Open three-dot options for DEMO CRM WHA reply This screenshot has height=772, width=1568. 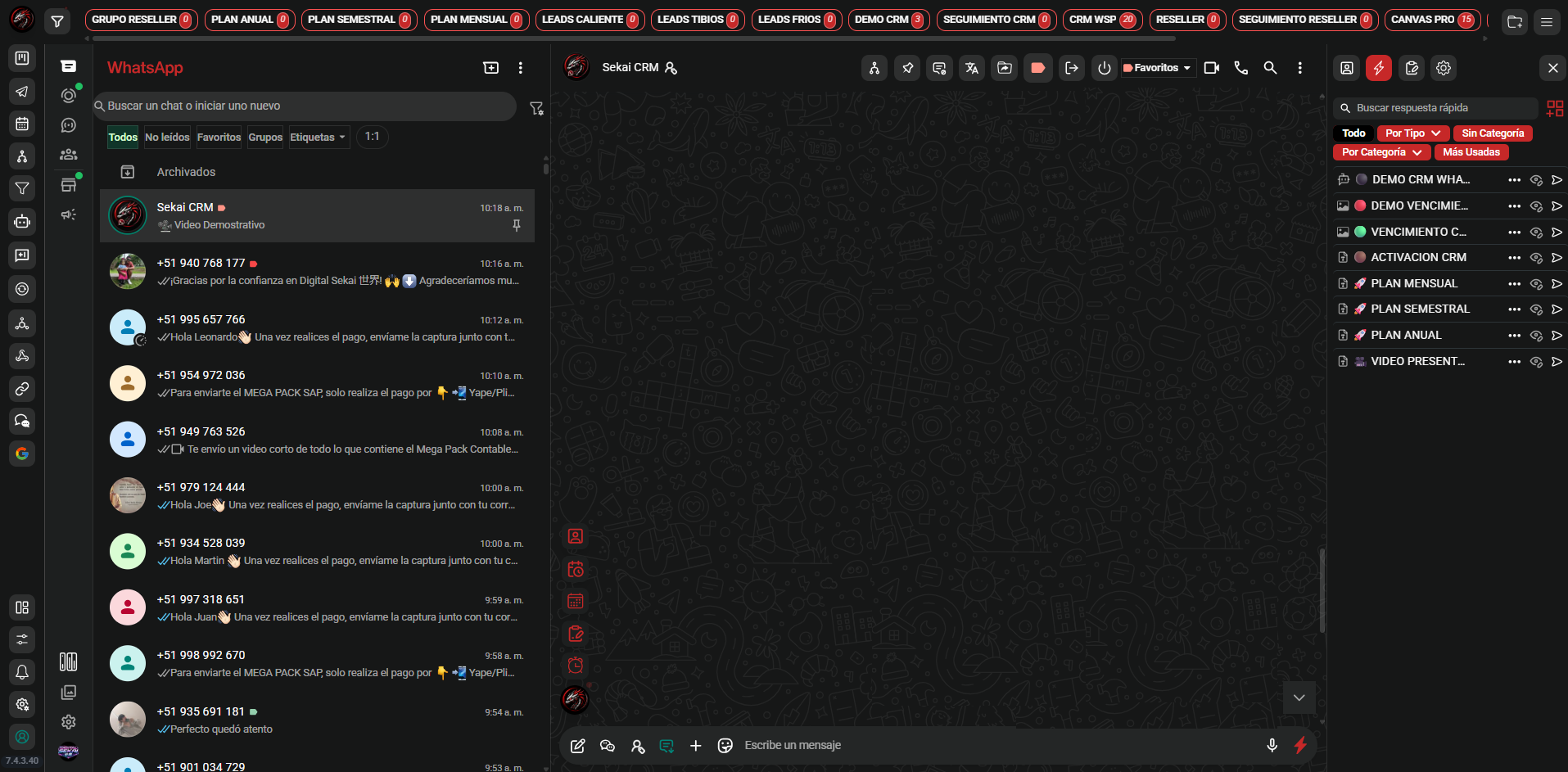pos(1514,180)
